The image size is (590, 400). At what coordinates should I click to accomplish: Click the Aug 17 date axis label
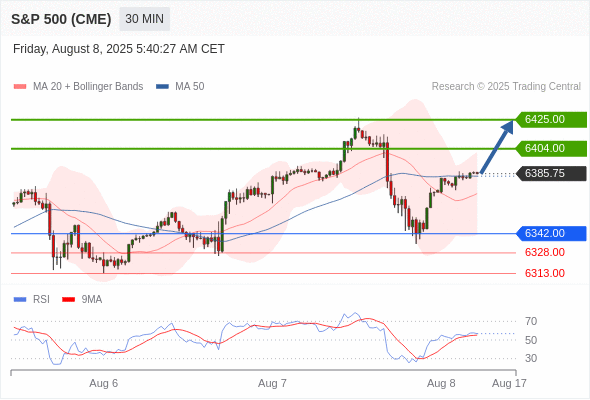509,383
